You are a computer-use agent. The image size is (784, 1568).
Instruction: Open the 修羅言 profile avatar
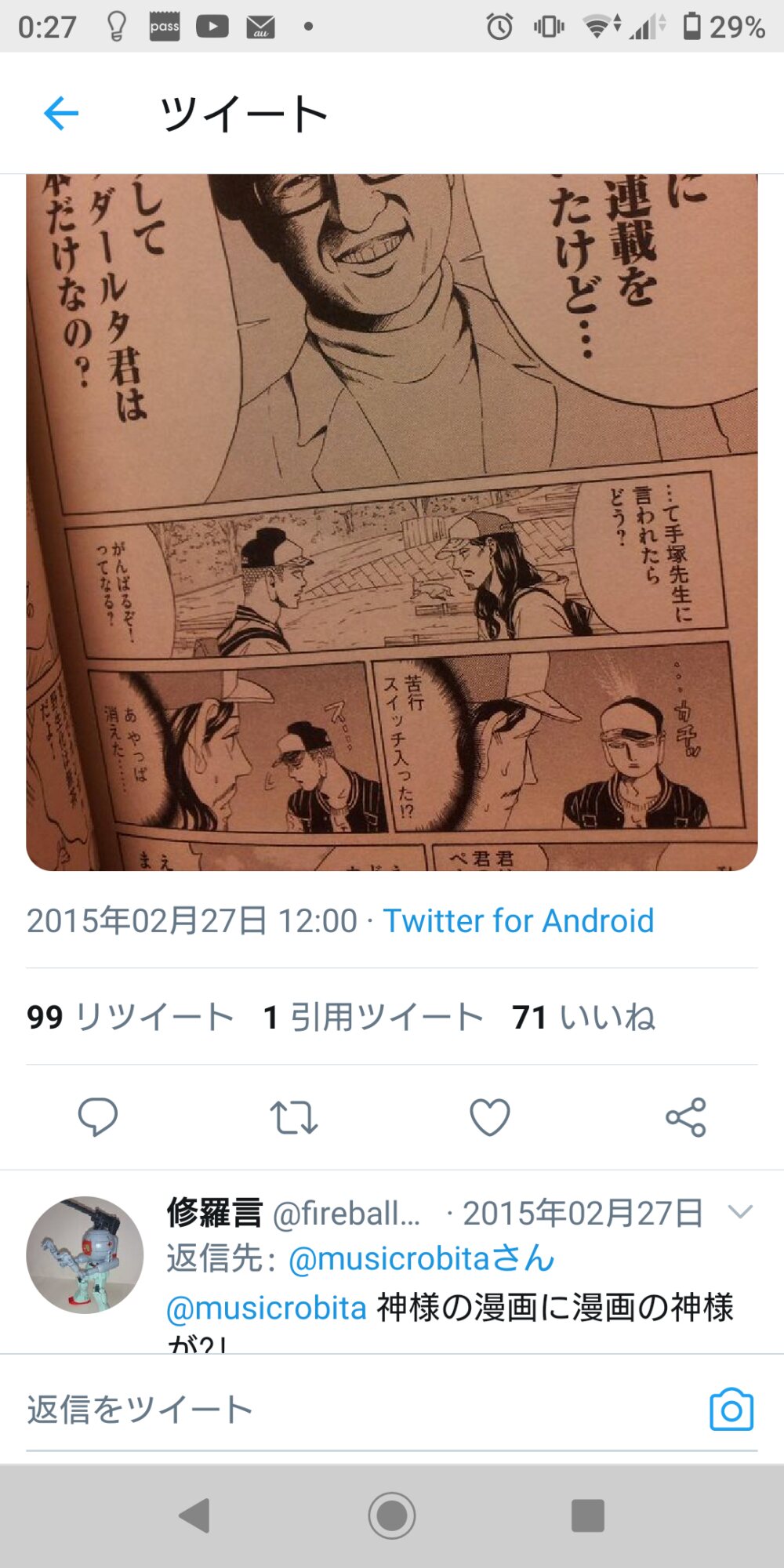pos(85,1254)
